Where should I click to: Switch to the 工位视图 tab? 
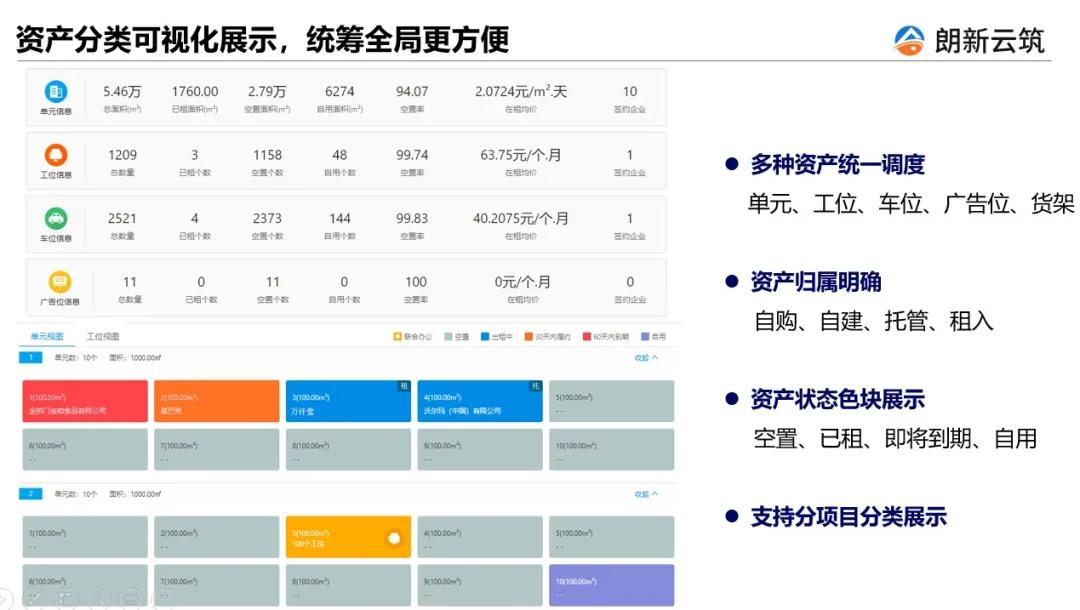tap(103, 337)
